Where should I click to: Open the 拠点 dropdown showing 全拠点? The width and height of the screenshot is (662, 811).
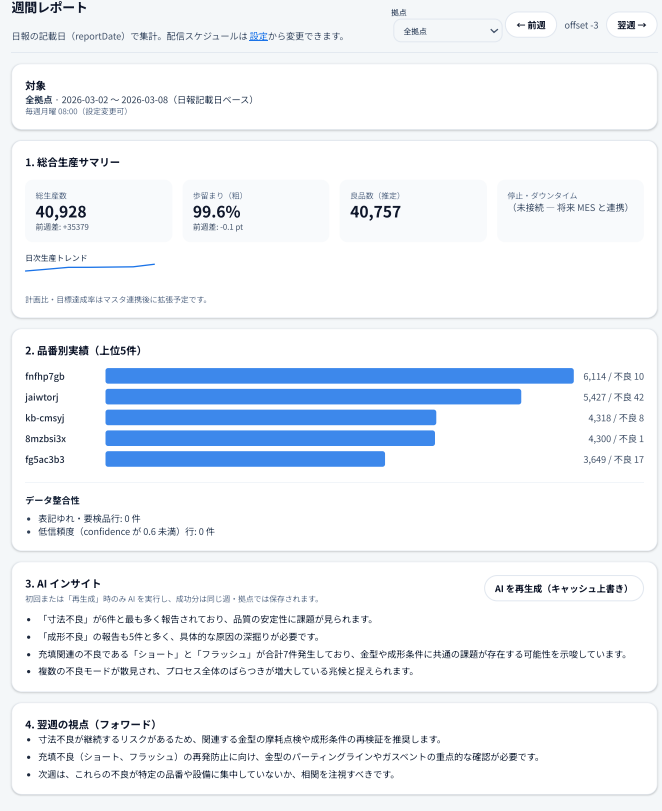coord(447,31)
